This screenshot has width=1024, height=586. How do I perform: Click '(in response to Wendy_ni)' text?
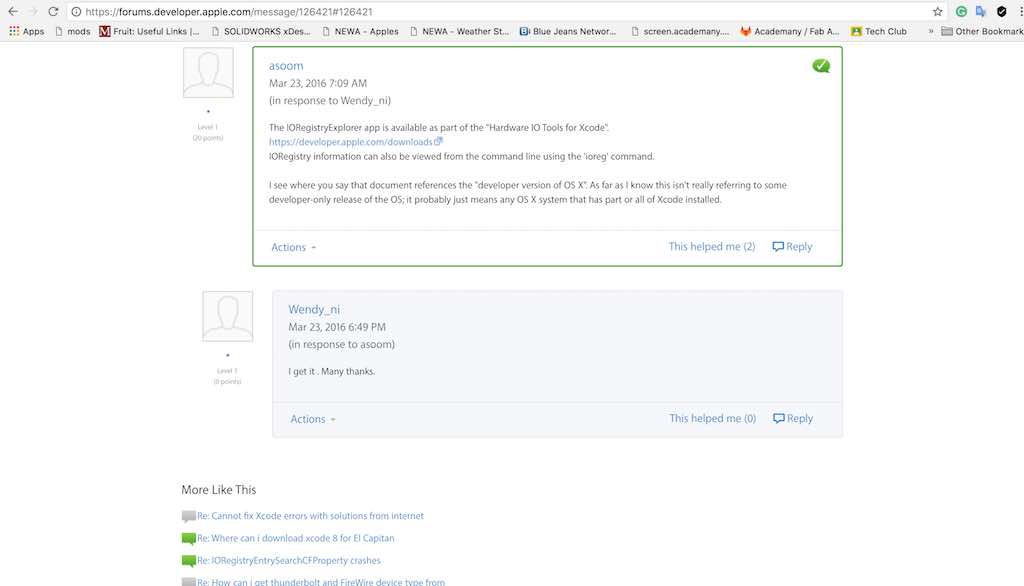click(330, 101)
